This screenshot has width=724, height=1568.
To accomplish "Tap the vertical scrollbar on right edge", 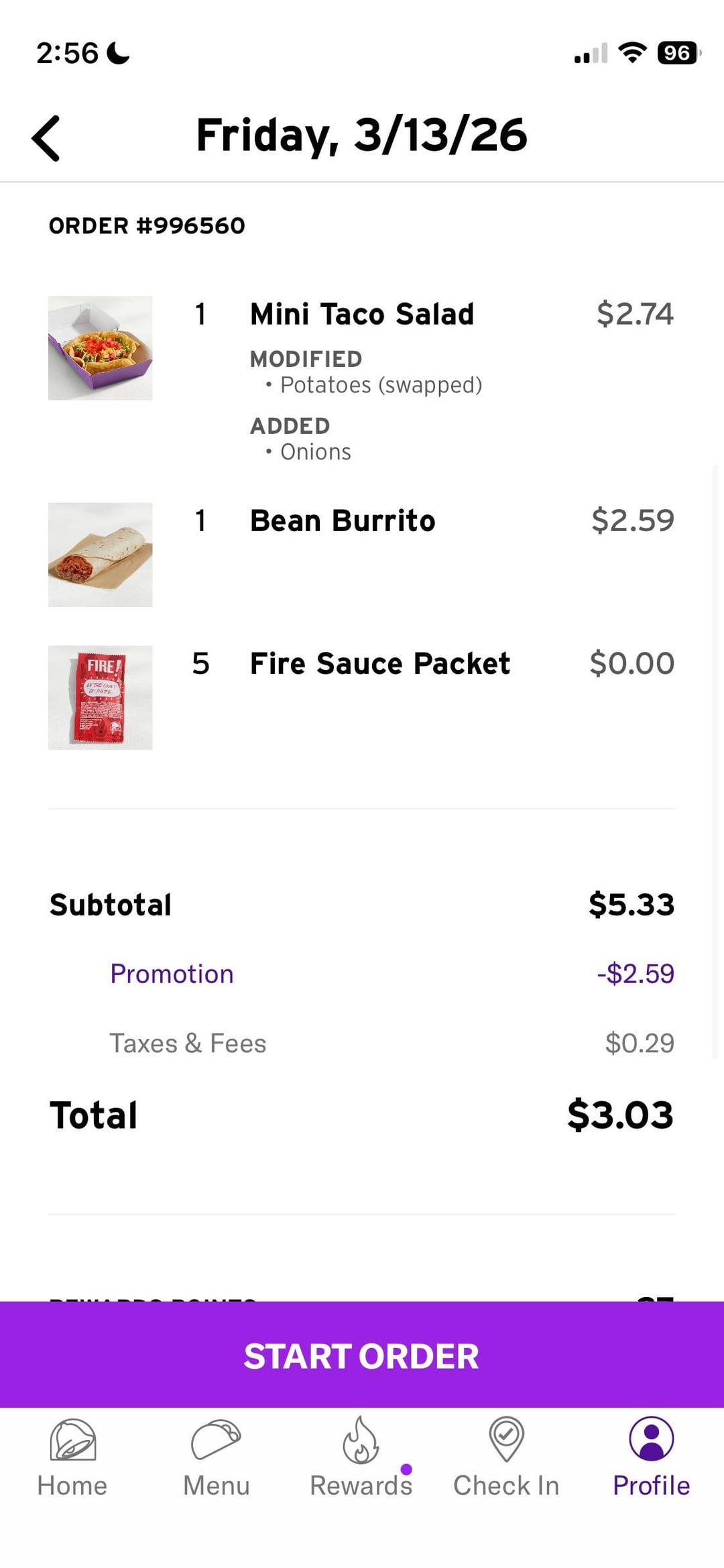I will (715, 758).
